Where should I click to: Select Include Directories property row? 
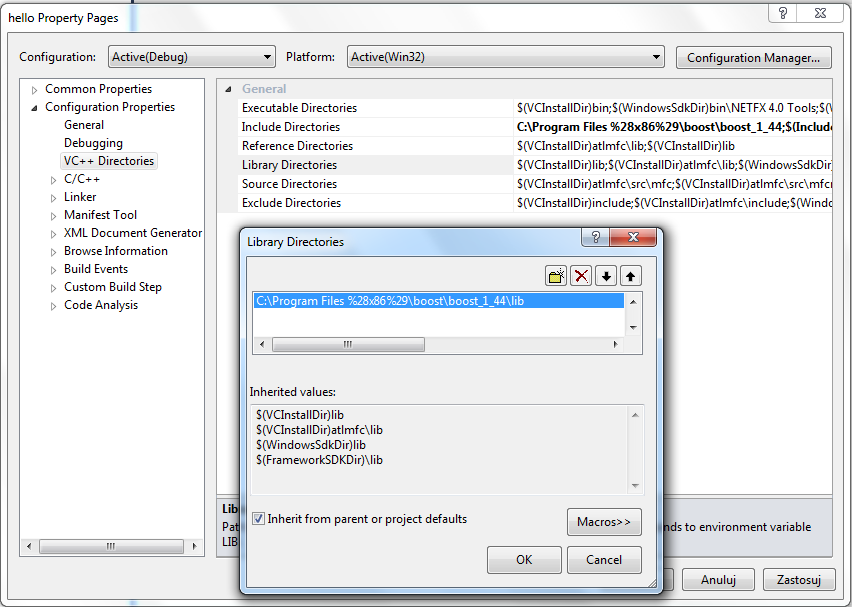click(291, 127)
